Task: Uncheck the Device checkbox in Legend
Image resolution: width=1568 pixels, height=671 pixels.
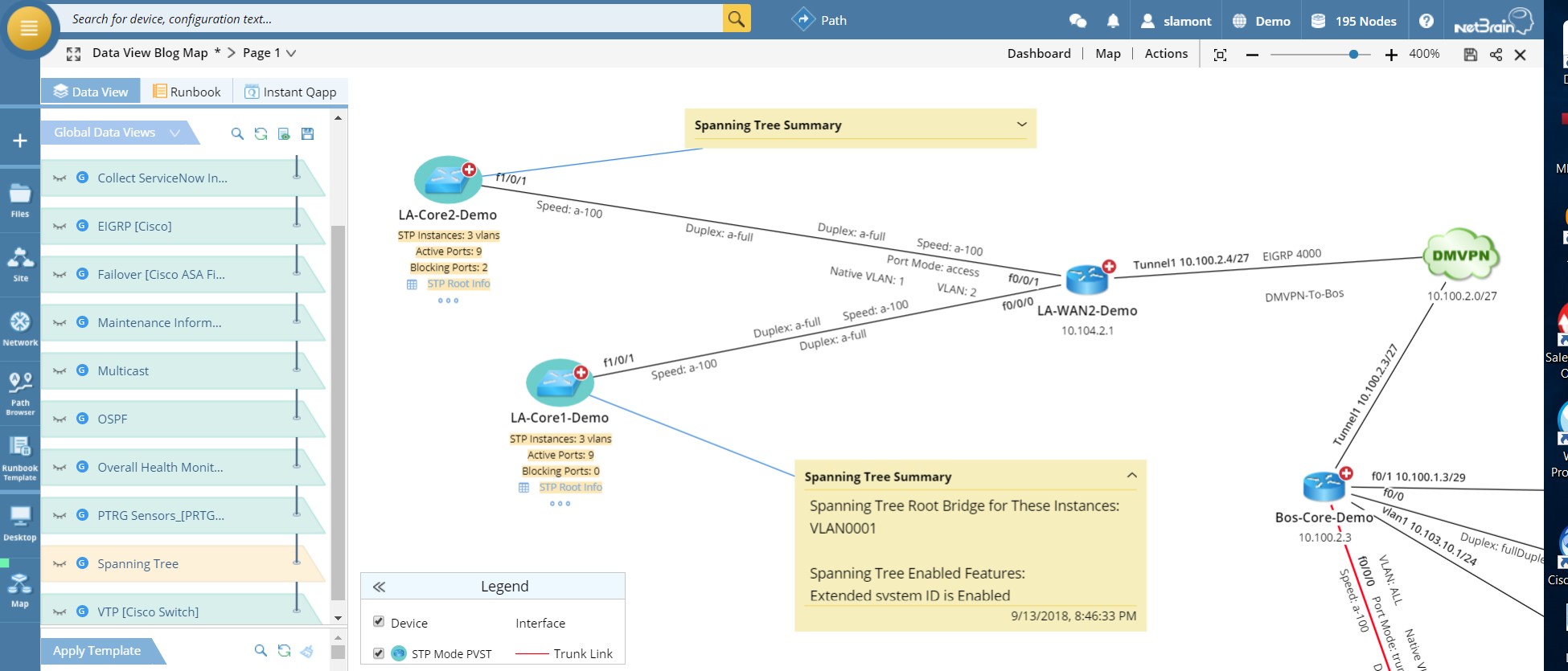Action: point(379,621)
